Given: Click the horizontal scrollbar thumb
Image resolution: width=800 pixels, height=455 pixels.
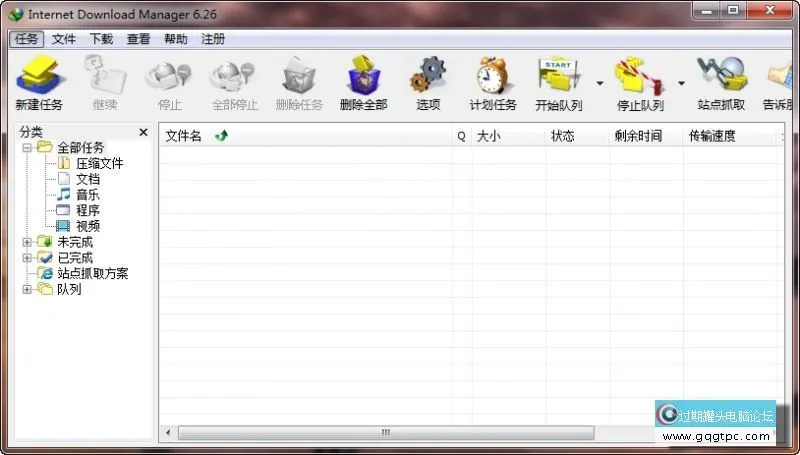Looking at the screenshot, I should 385,433.
